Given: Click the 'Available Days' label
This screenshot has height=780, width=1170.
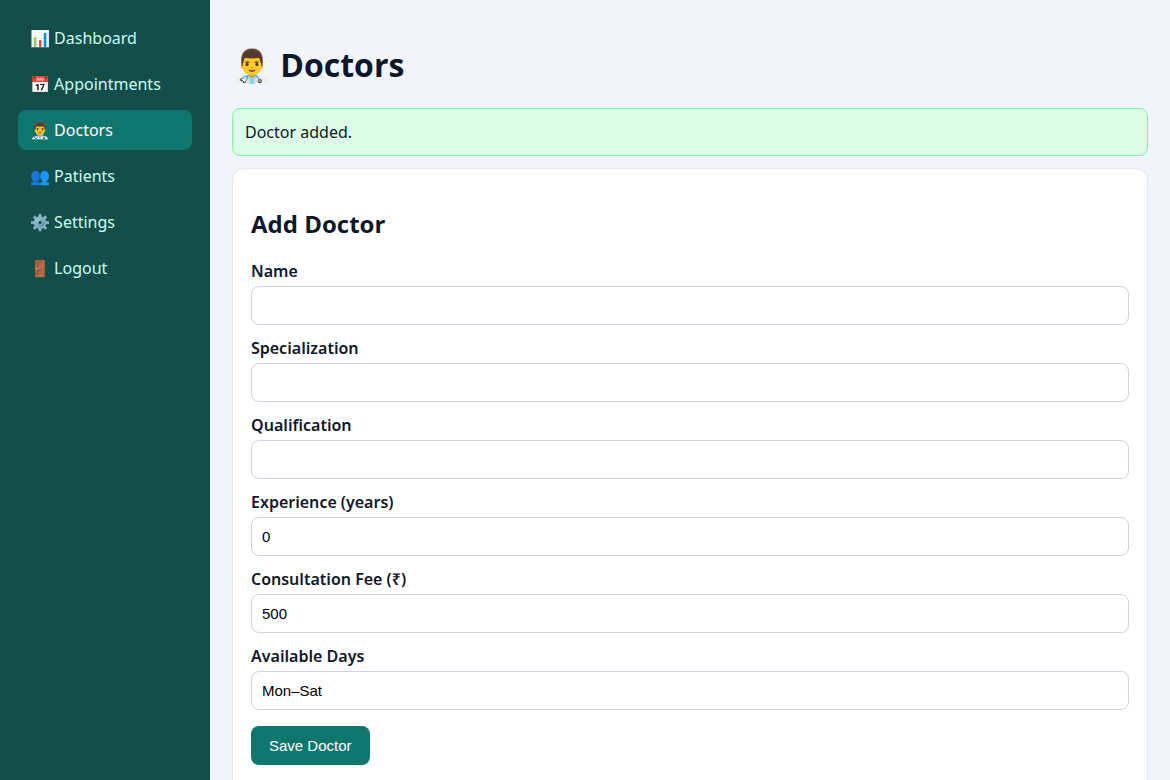Looking at the screenshot, I should pyautogui.click(x=307, y=656).
